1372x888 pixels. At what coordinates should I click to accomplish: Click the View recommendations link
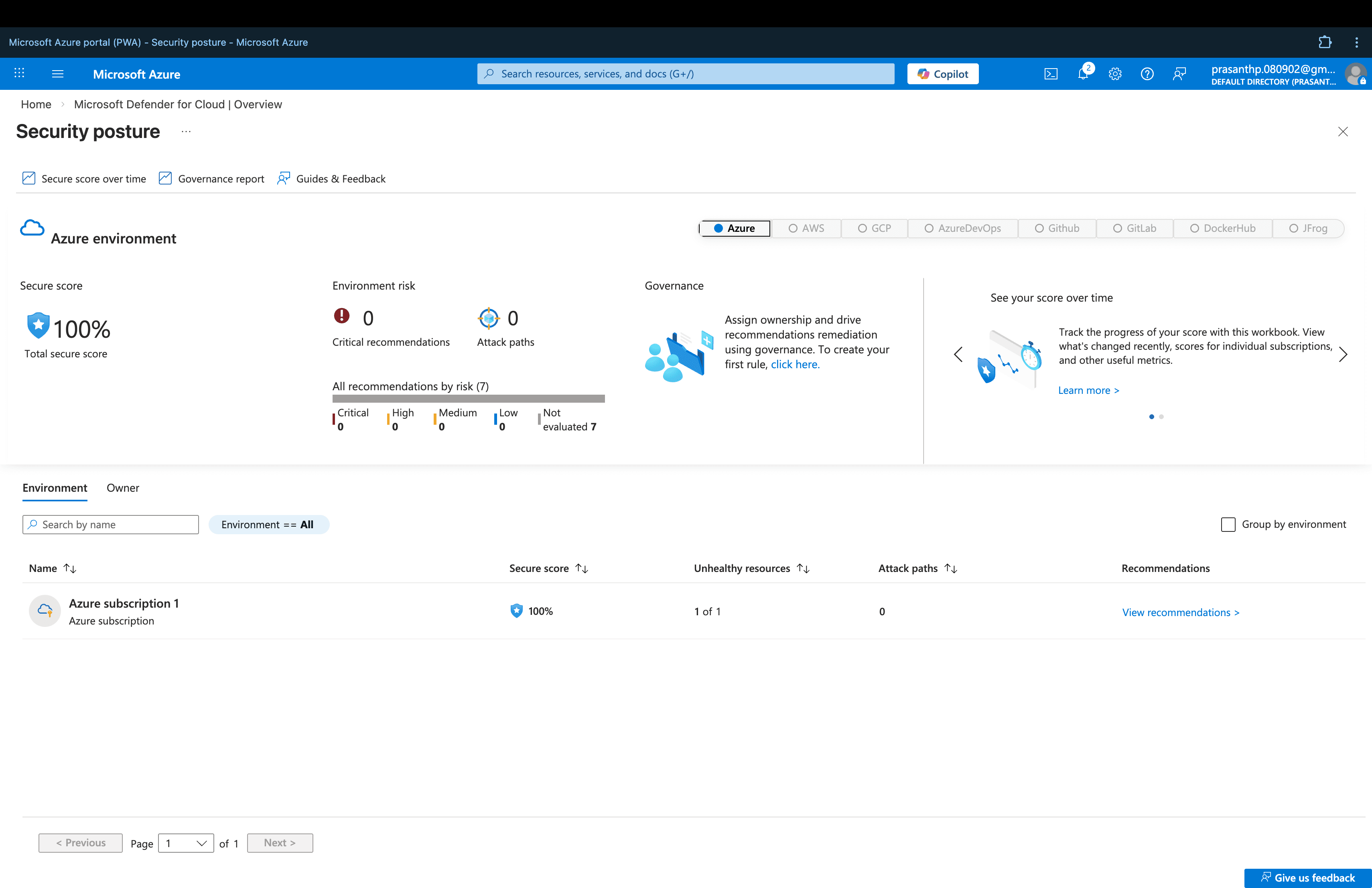click(x=1180, y=612)
